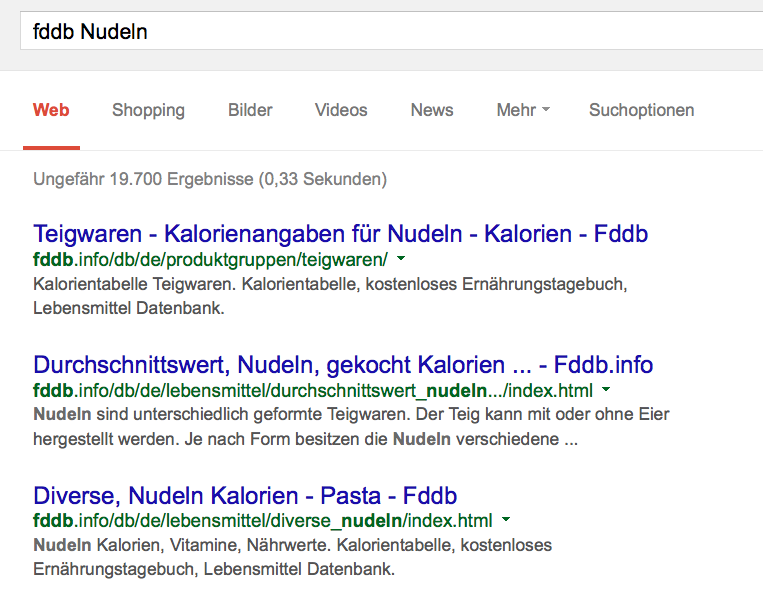The height and width of the screenshot is (607, 763).
Task: Switch to the Shopping tab
Action: (x=148, y=110)
